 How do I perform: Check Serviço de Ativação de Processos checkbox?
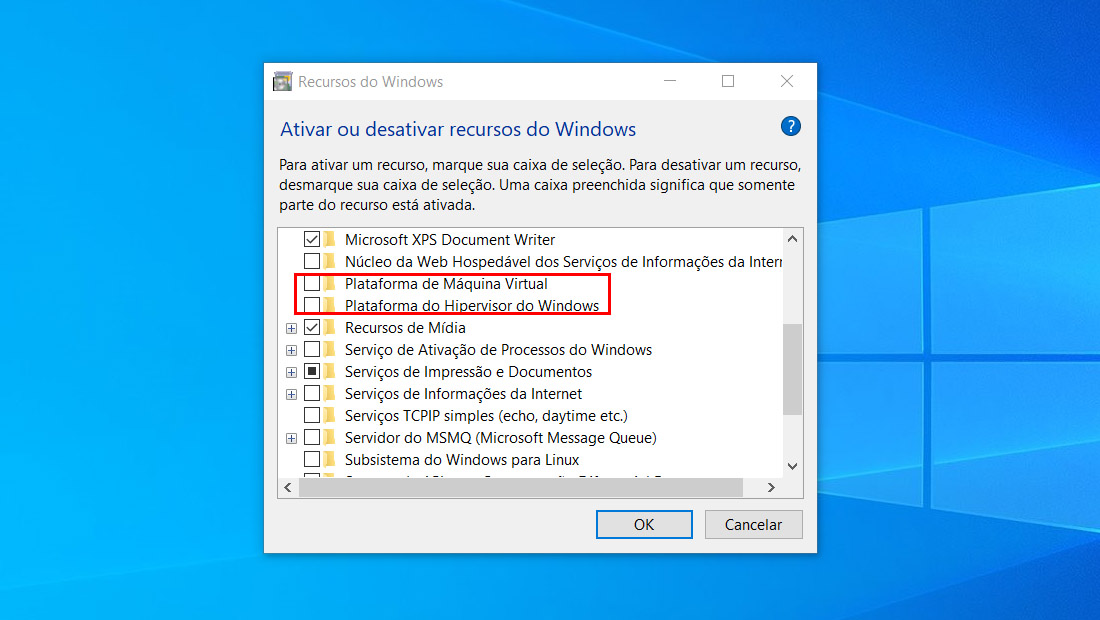312,349
